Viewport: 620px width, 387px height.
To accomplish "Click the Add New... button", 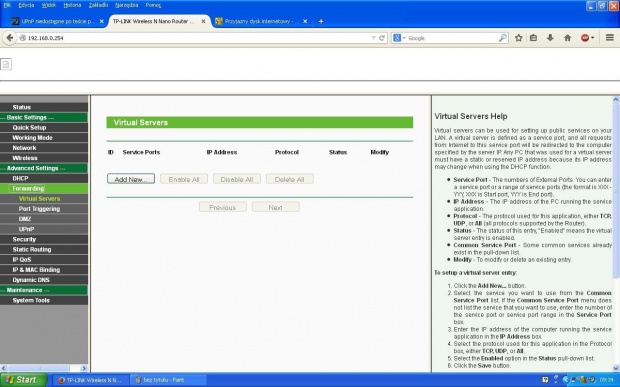I will click(x=131, y=179).
